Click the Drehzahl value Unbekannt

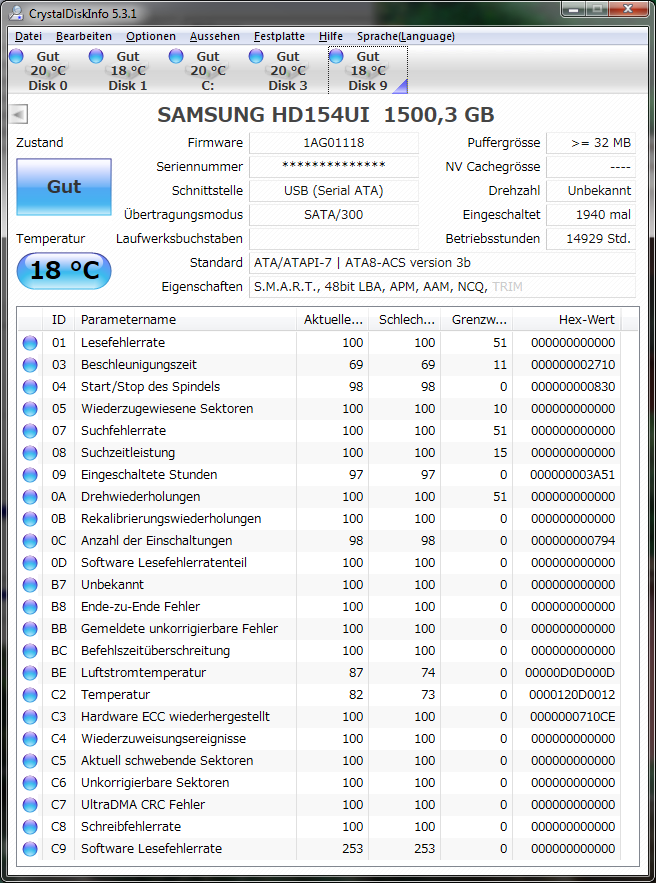pos(591,191)
